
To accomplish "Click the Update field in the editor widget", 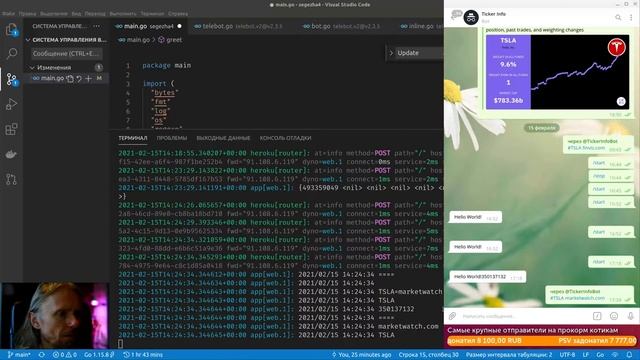I will click(x=420, y=53).
